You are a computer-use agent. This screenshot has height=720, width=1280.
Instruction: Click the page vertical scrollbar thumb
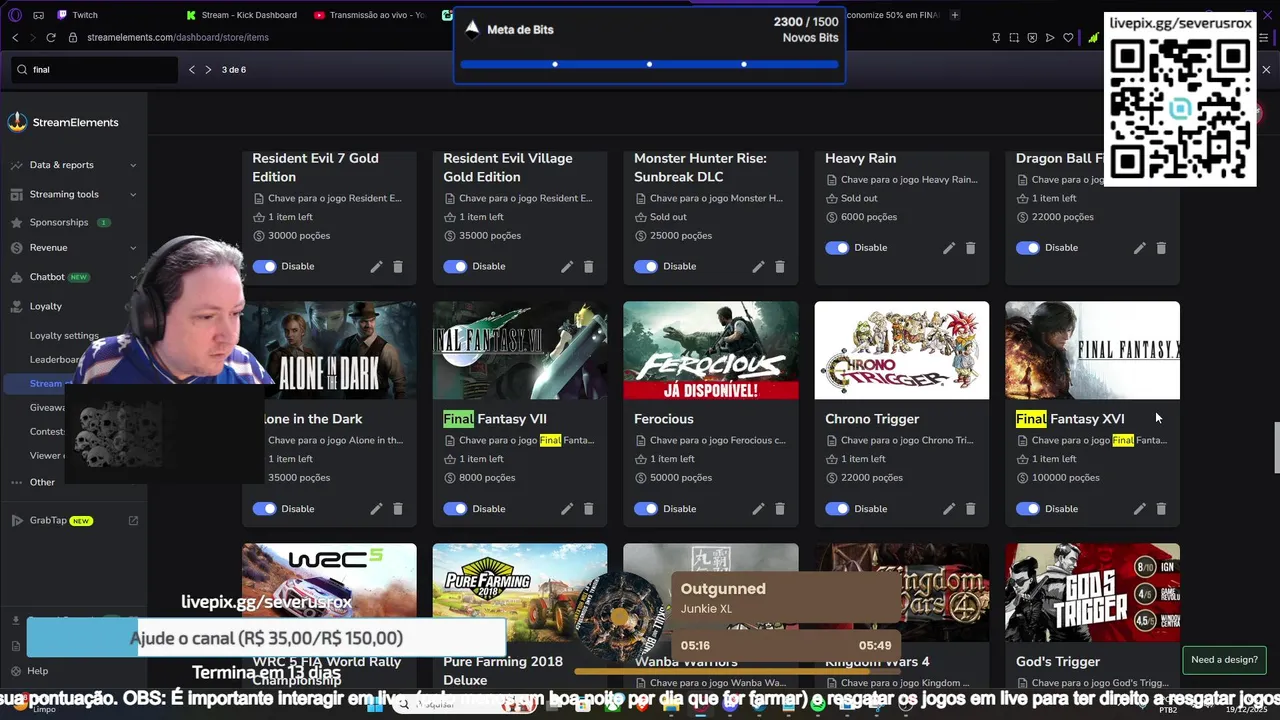pos(1275,449)
